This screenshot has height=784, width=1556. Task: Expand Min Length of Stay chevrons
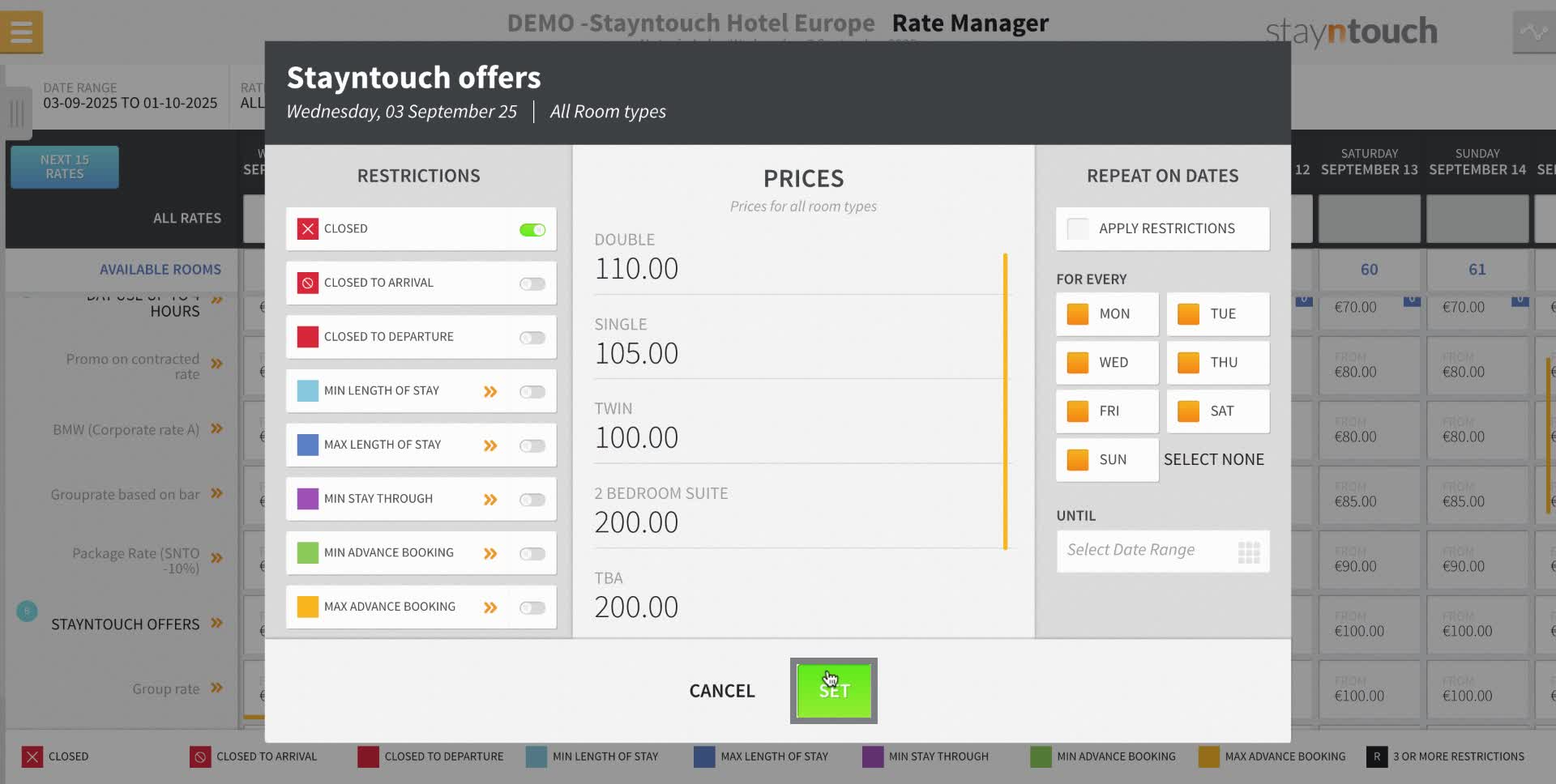490,392
